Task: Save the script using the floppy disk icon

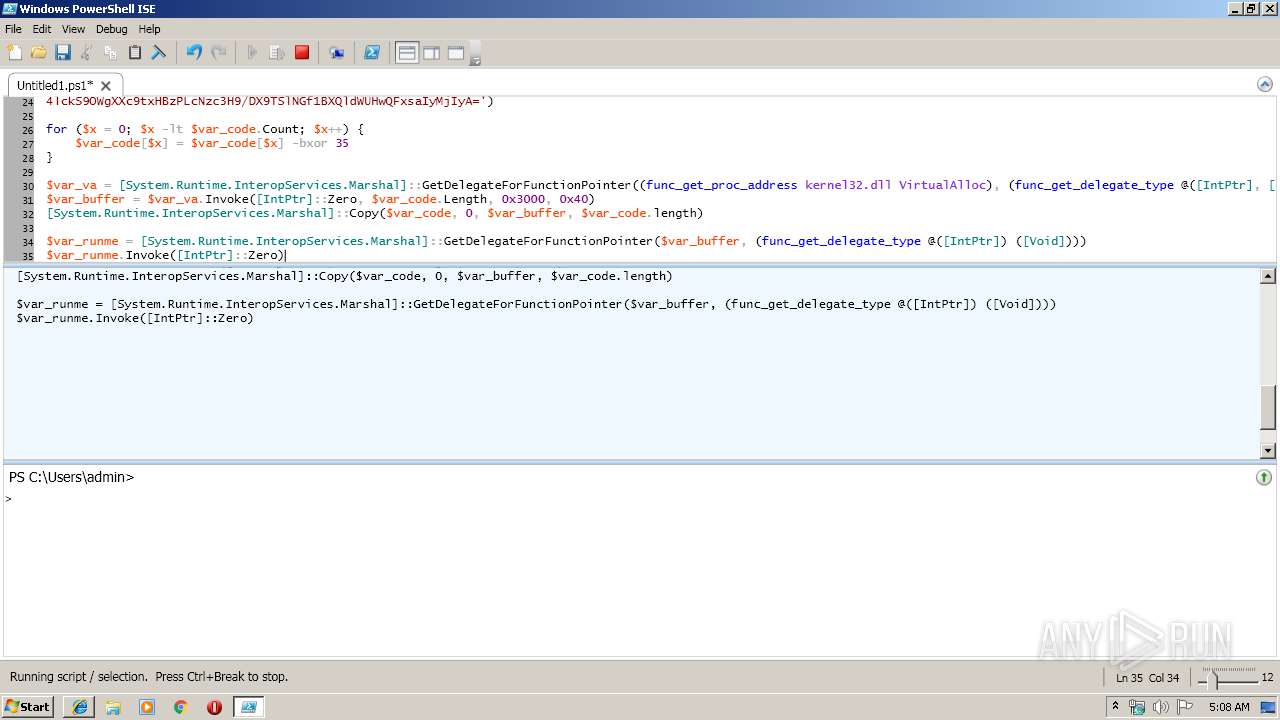Action: click(62, 53)
